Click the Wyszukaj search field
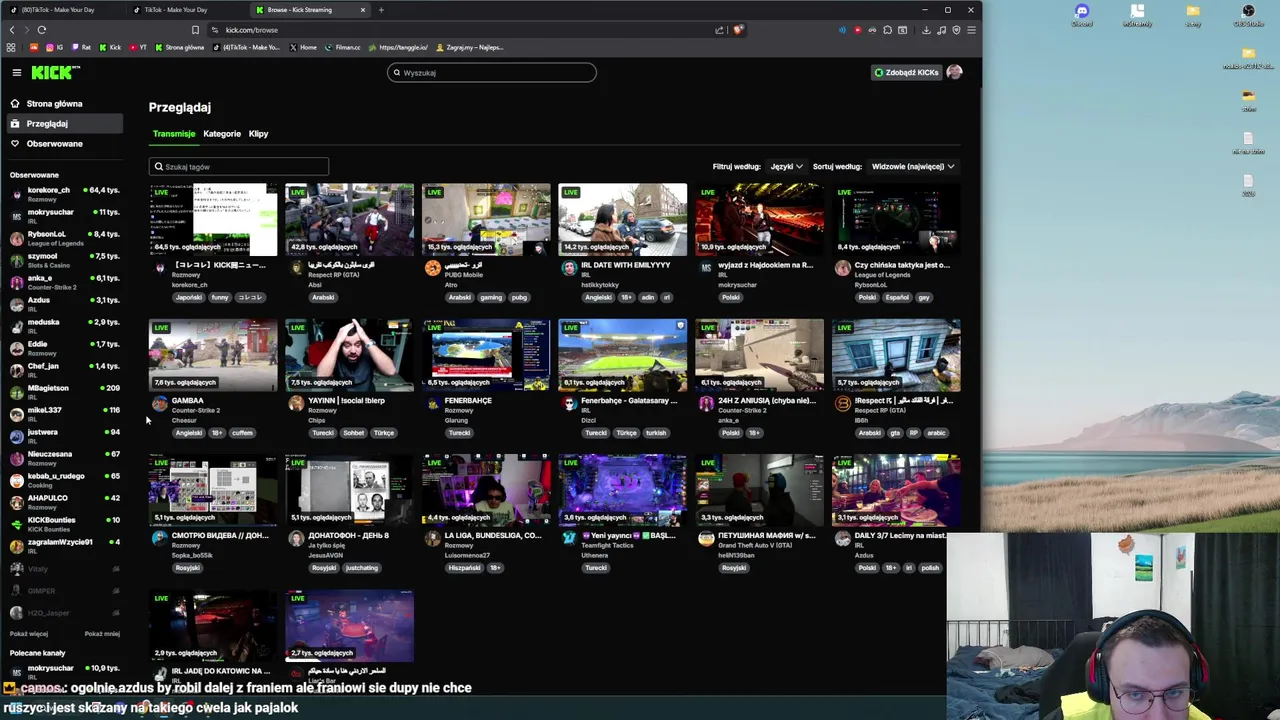The width and height of the screenshot is (1280, 720). [491, 72]
